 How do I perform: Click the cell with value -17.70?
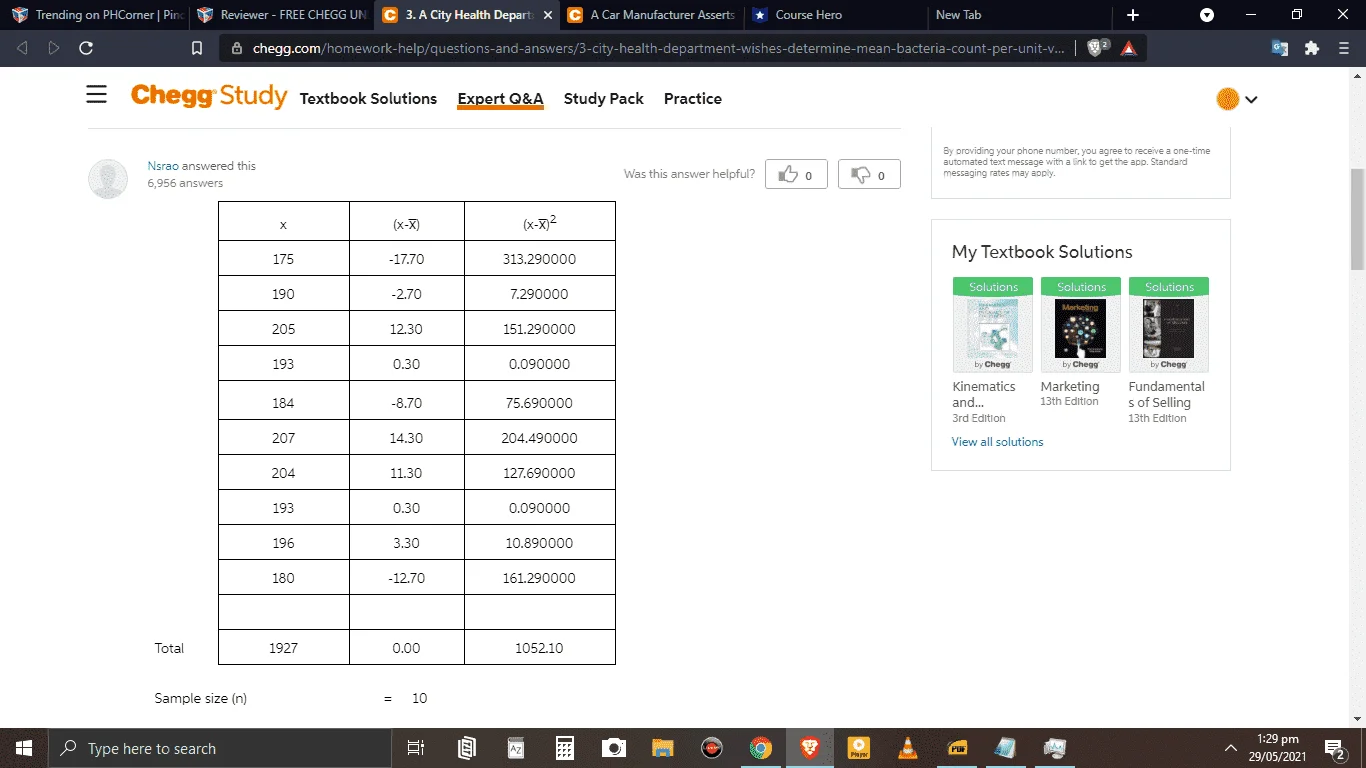tap(406, 259)
